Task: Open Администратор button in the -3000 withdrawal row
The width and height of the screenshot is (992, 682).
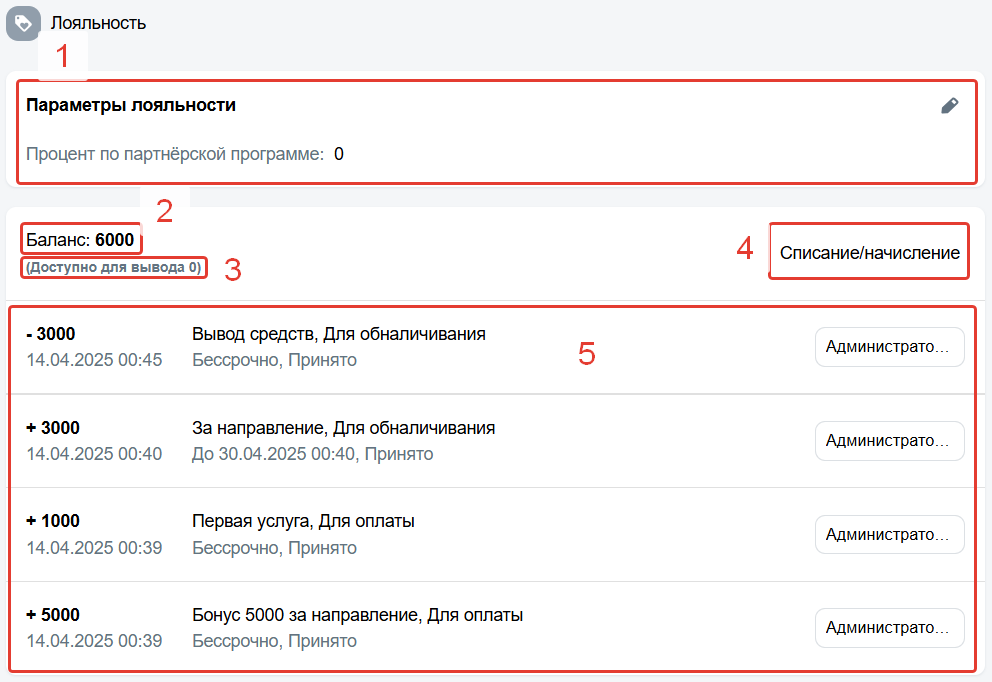Action: (890, 347)
